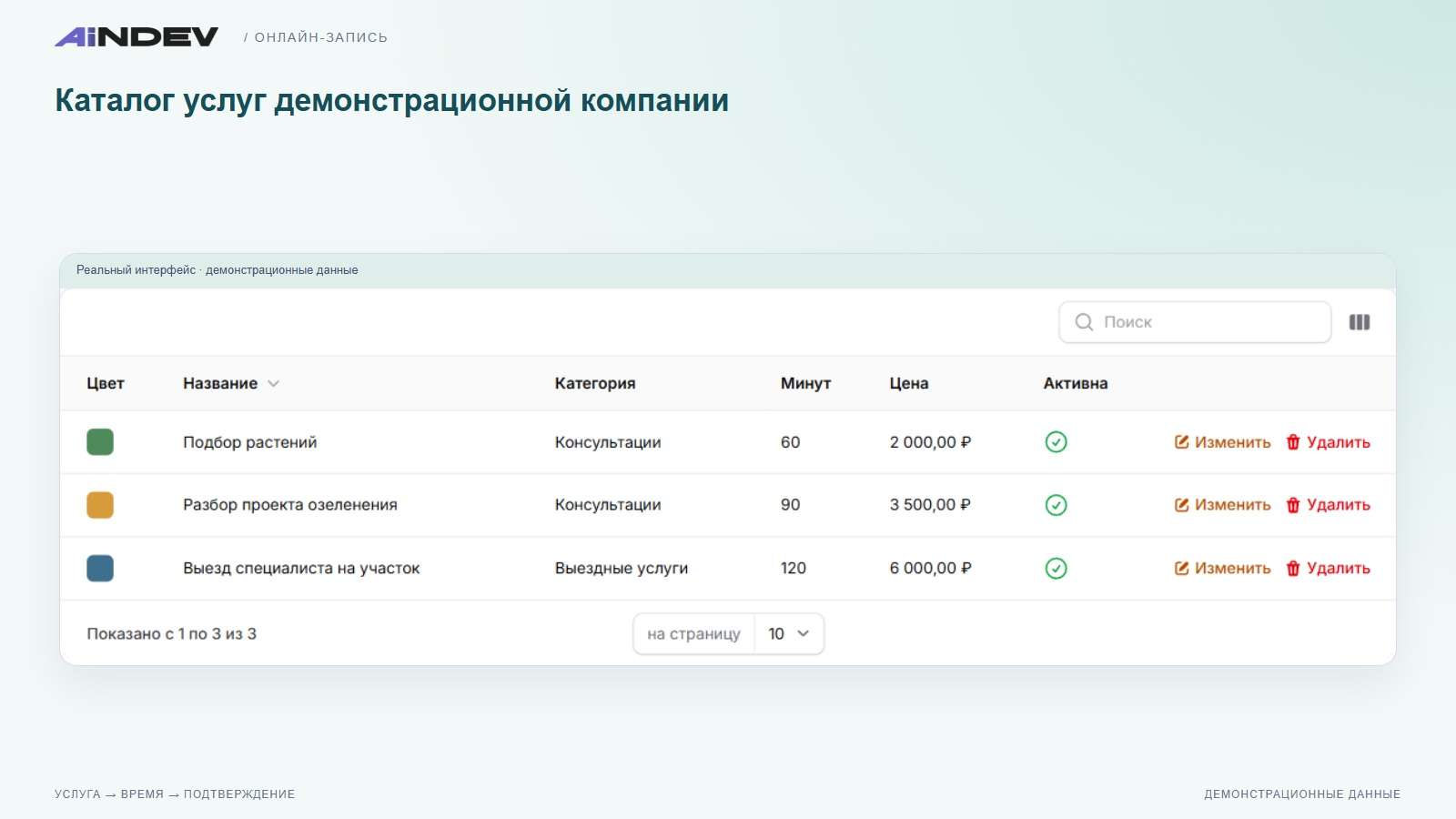The image size is (1456, 819).
Task: Click Консультации category in Подбор растений row
Action: [608, 442]
